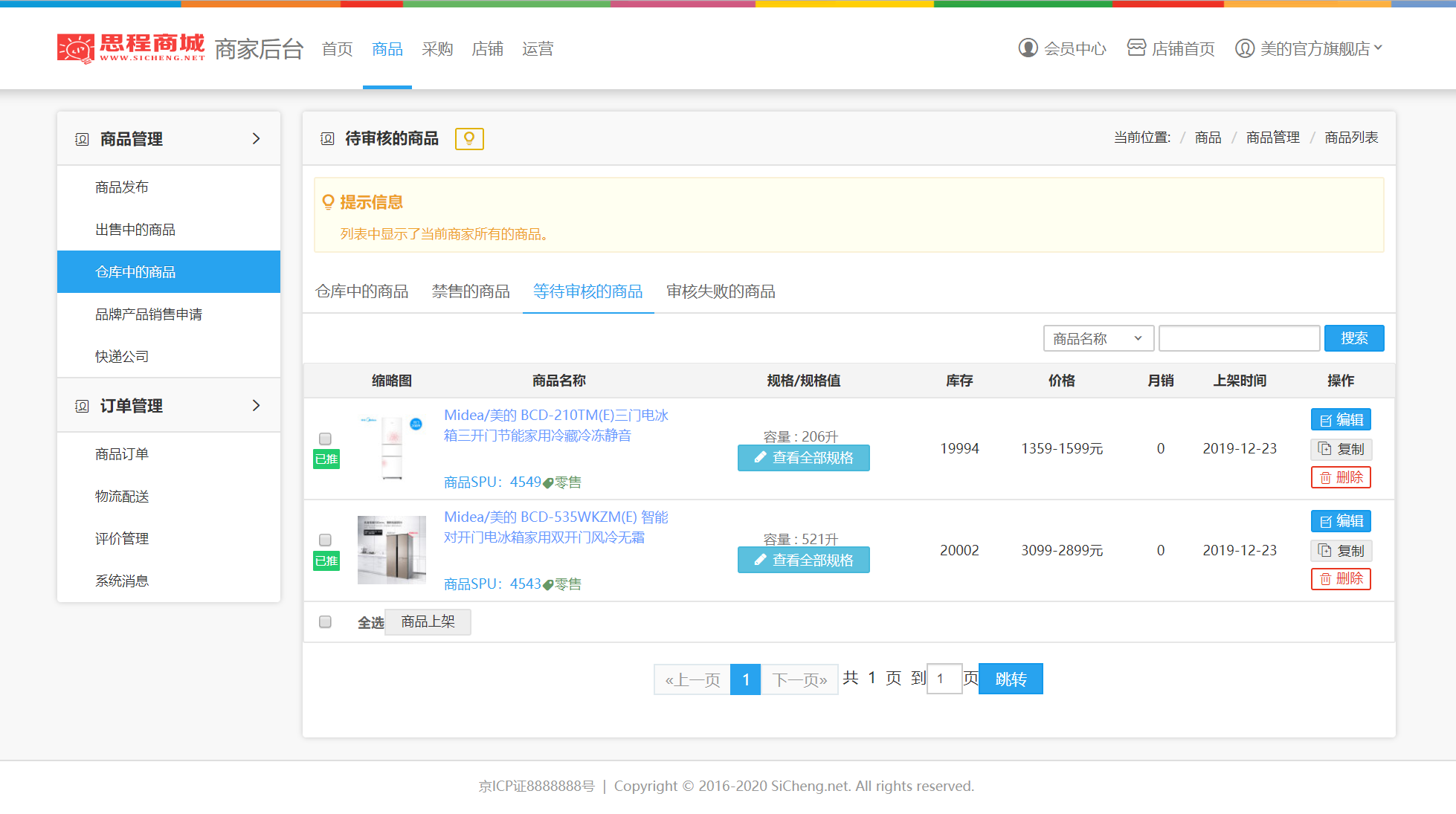The height and width of the screenshot is (814, 1456).
Task: Copy the BCD-210TM product
Action: 1341,449
